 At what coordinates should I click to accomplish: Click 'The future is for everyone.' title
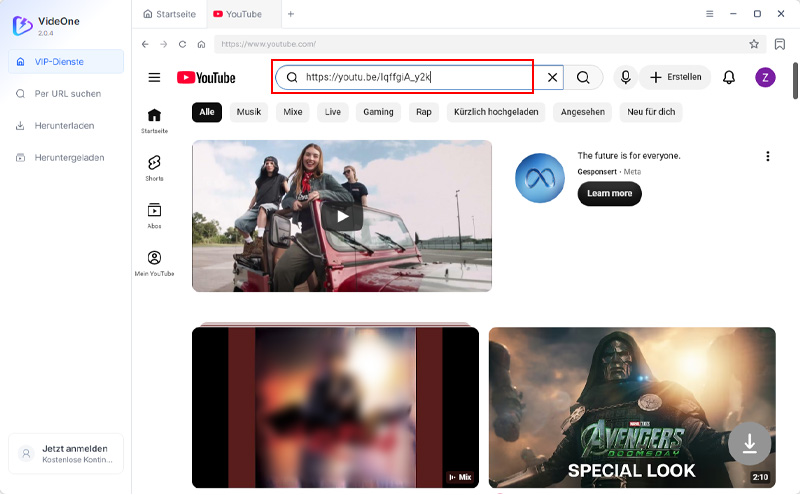[629, 156]
